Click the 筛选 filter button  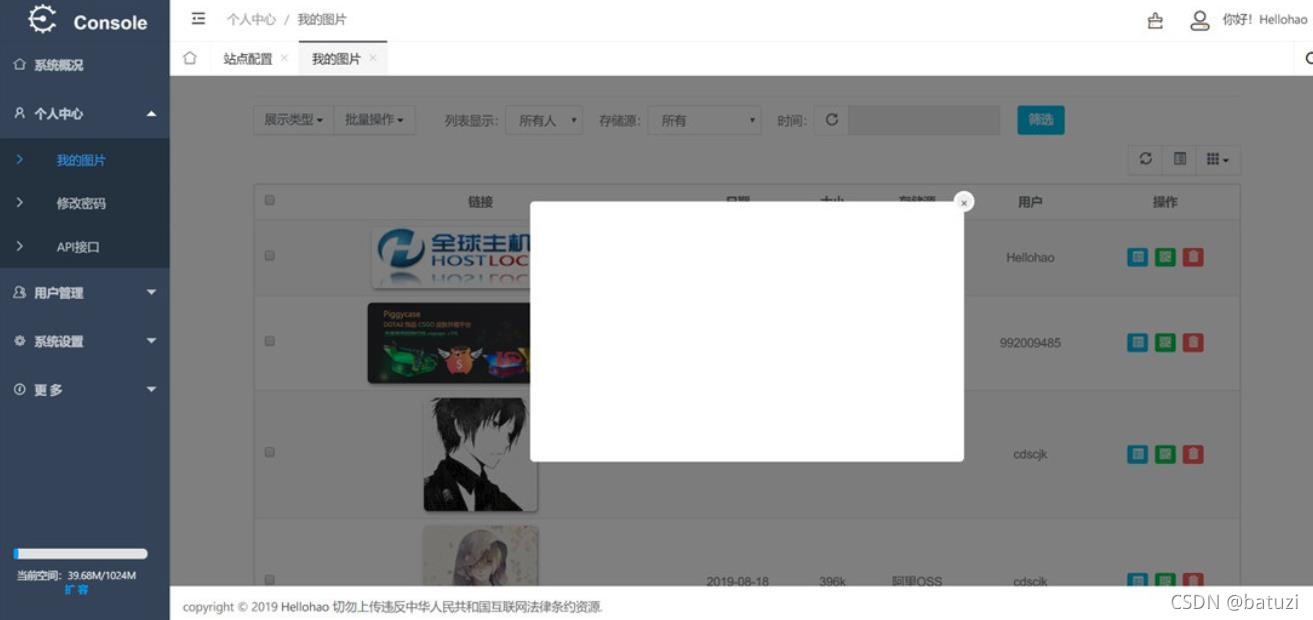[x=1041, y=120]
